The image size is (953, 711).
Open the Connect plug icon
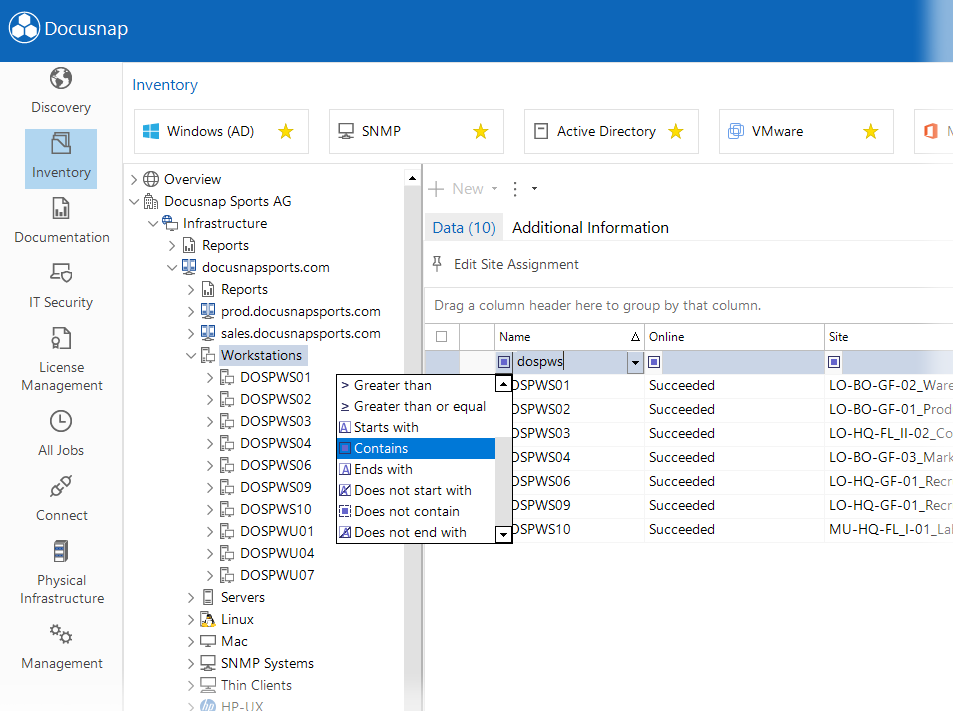pyautogui.click(x=61, y=486)
